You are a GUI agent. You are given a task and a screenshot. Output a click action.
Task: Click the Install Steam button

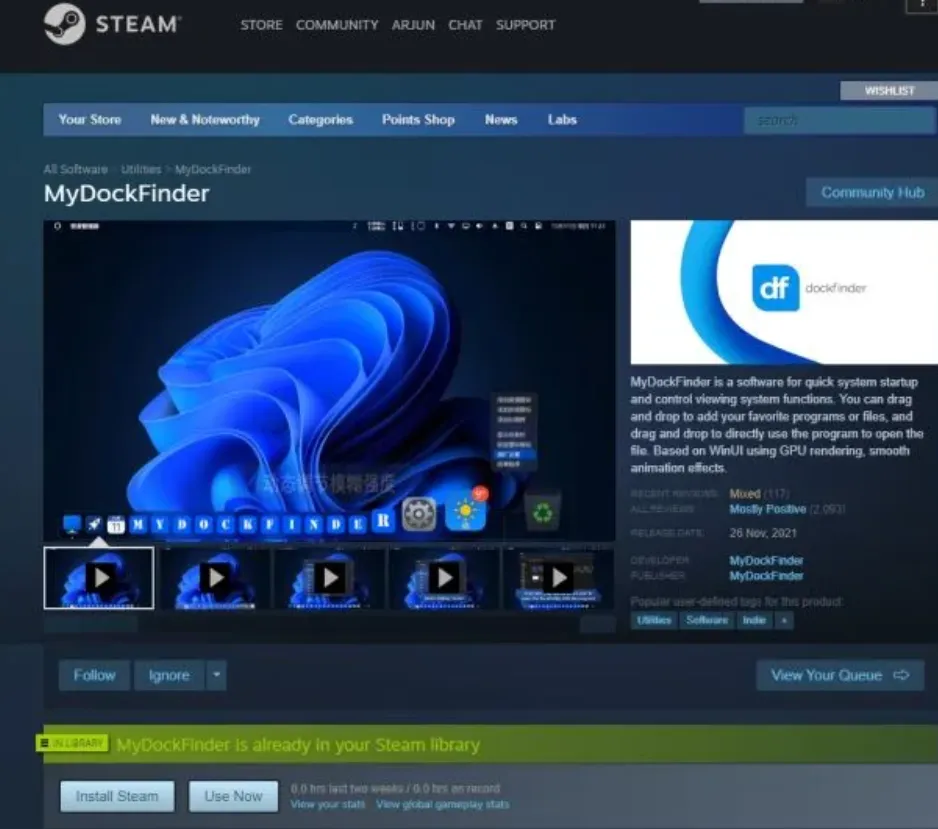[117, 796]
